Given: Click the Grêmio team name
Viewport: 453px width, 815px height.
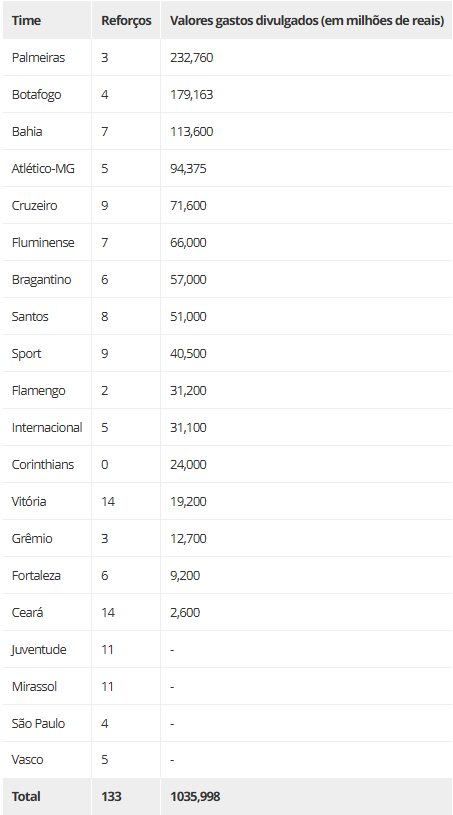Looking at the screenshot, I should click(32, 538).
